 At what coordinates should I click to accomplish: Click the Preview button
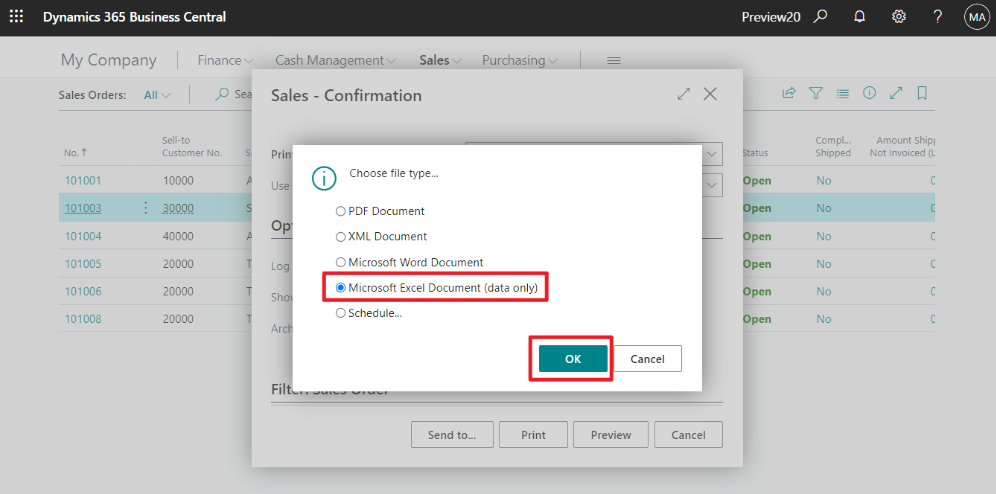tap(610, 435)
